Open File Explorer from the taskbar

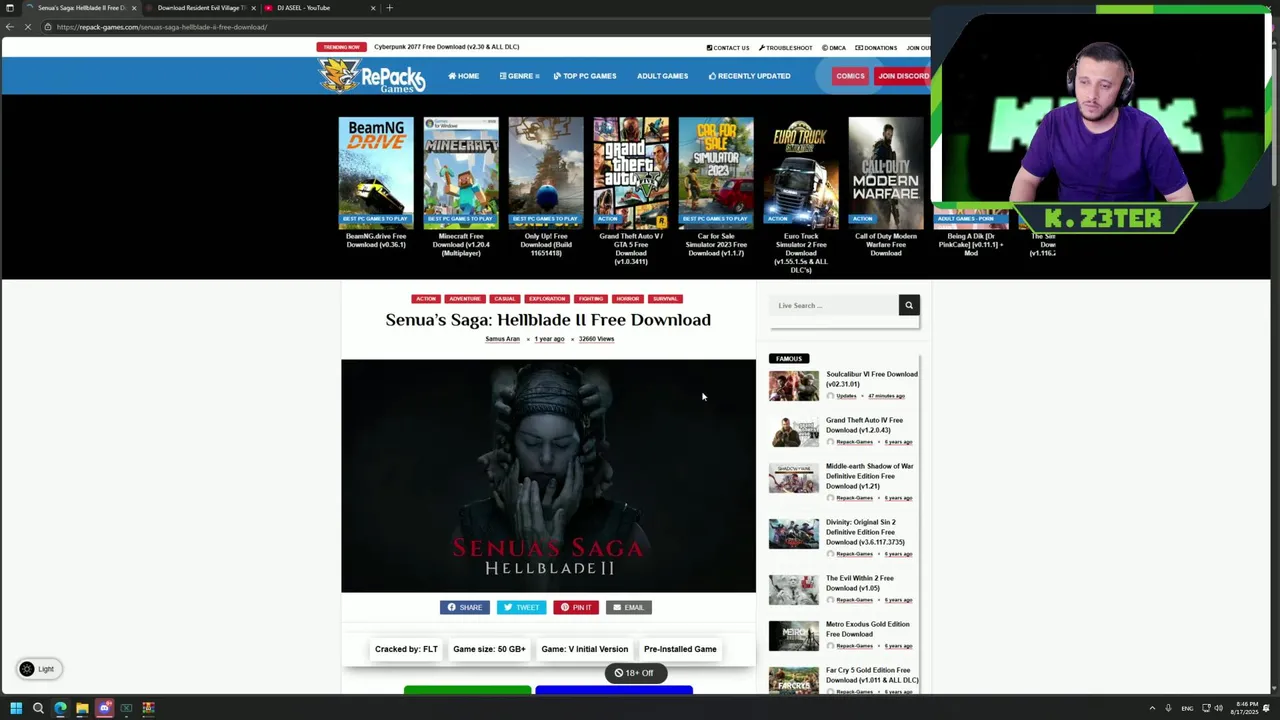click(82, 708)
